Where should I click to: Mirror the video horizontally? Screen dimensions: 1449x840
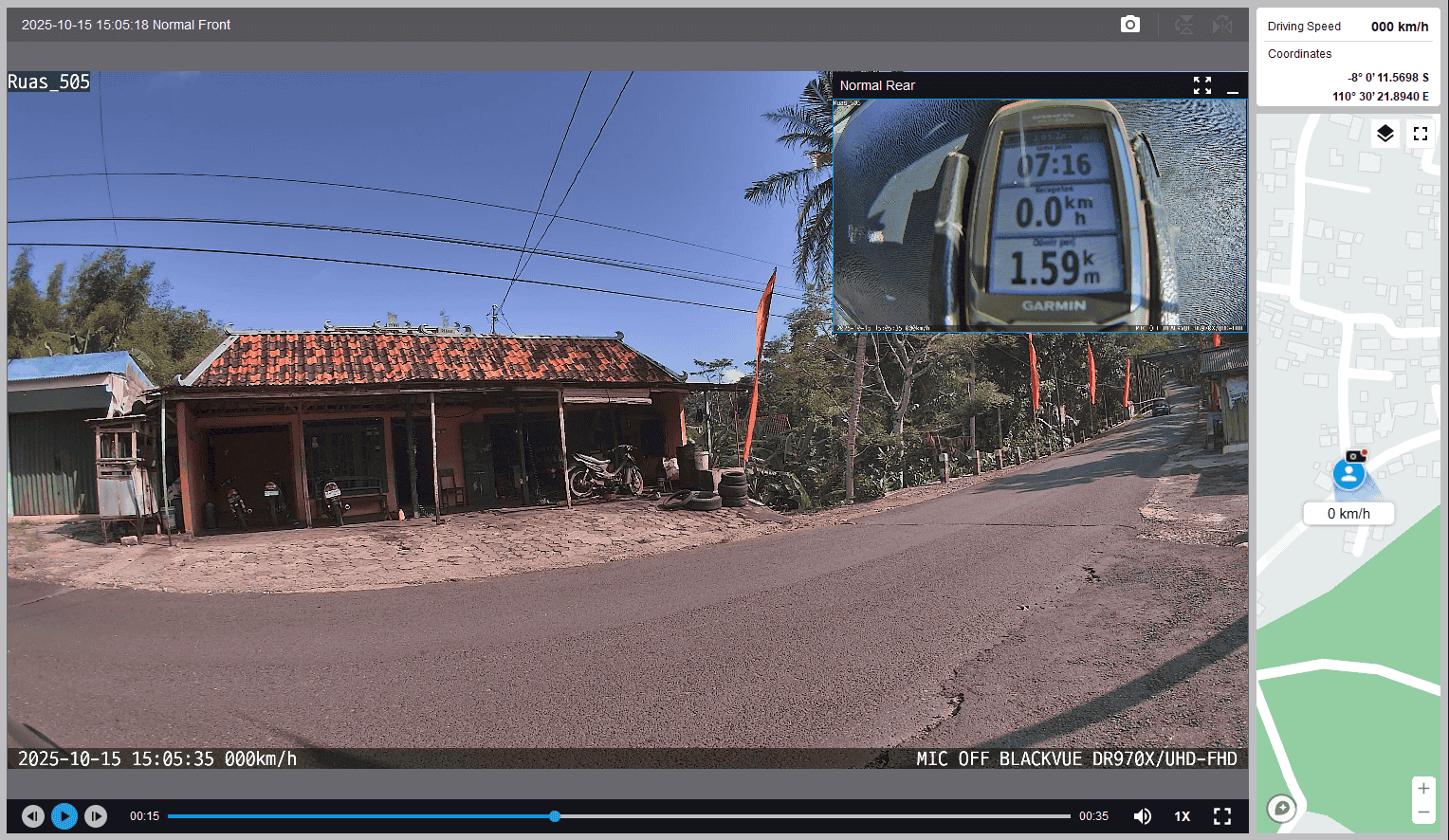click(x=1222, y=25)
